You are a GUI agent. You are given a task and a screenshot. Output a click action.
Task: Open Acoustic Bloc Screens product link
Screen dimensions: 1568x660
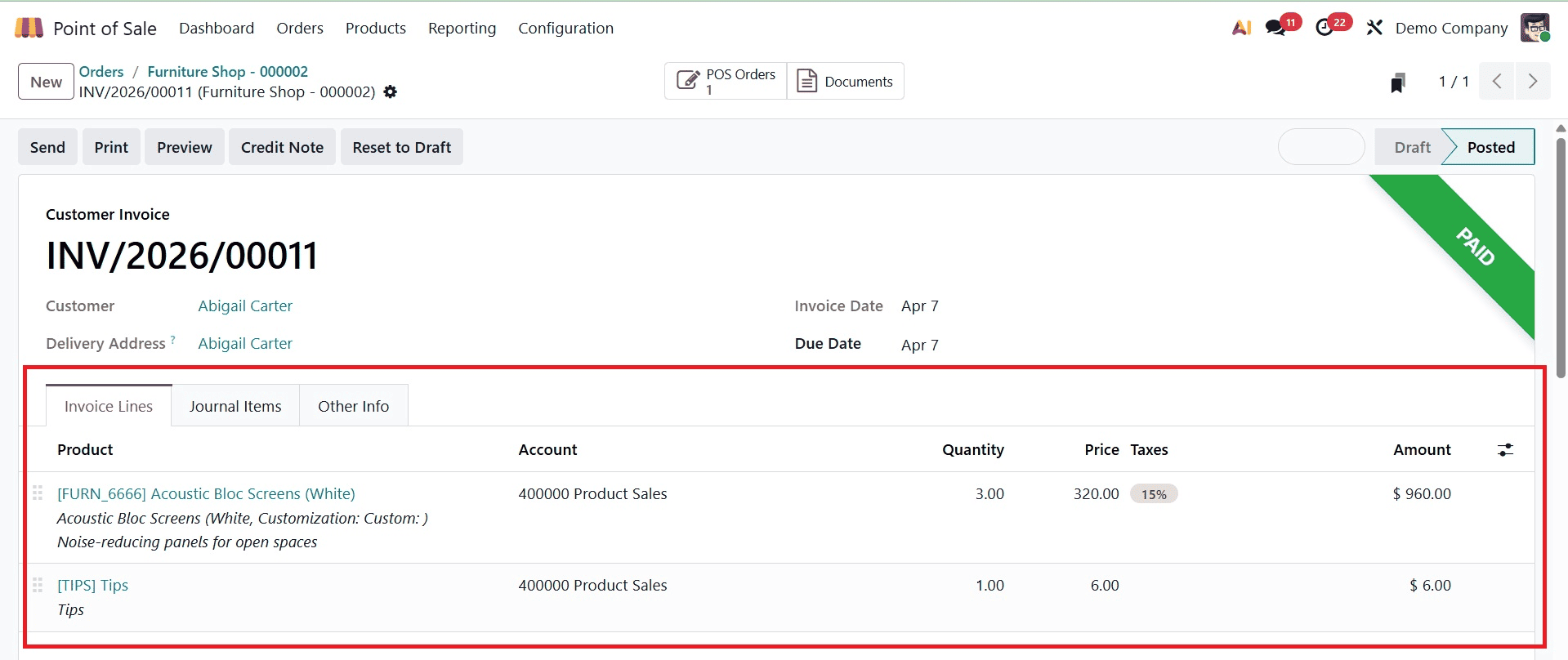coord(206,493)
